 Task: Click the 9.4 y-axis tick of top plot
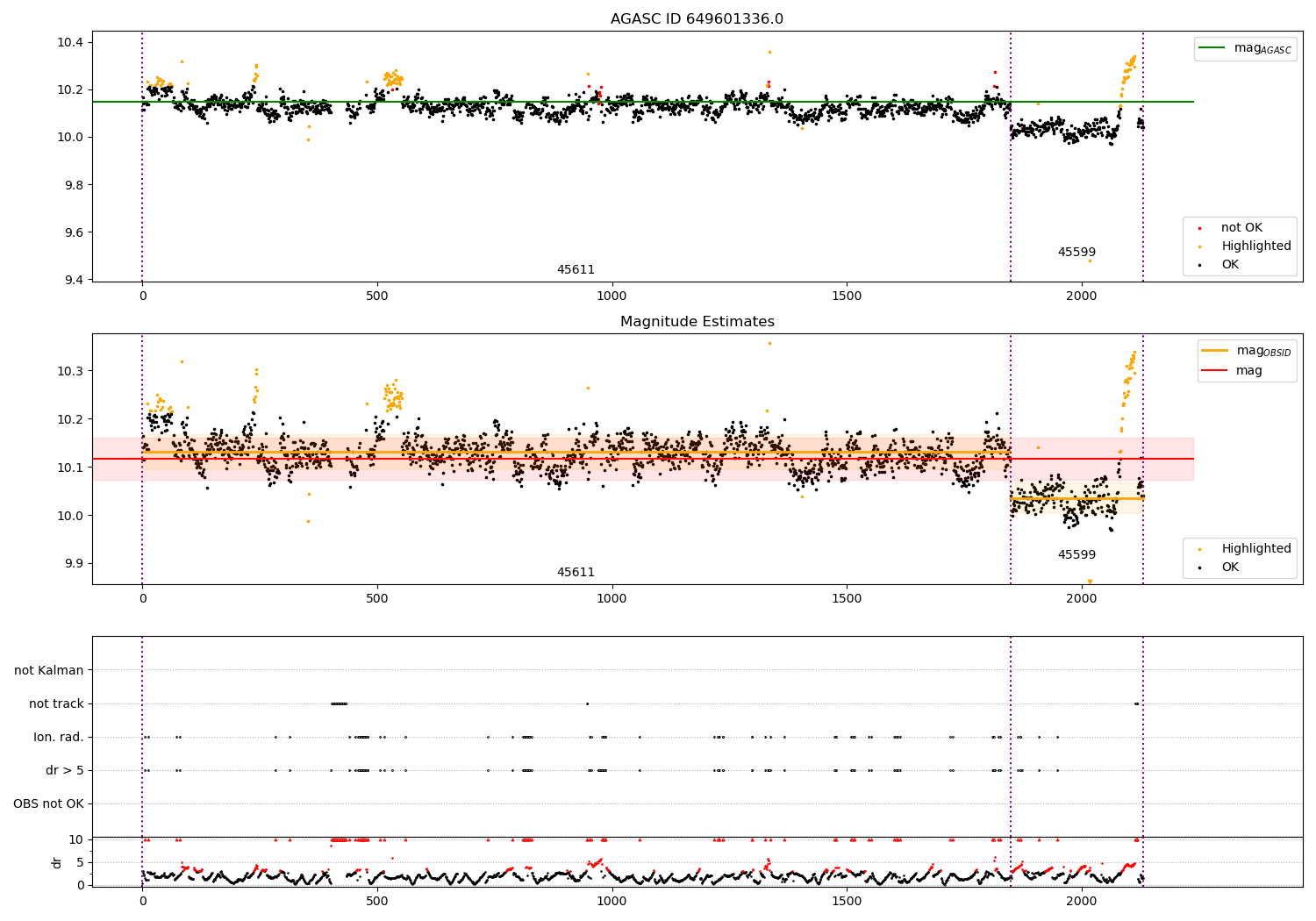point(74,280)
